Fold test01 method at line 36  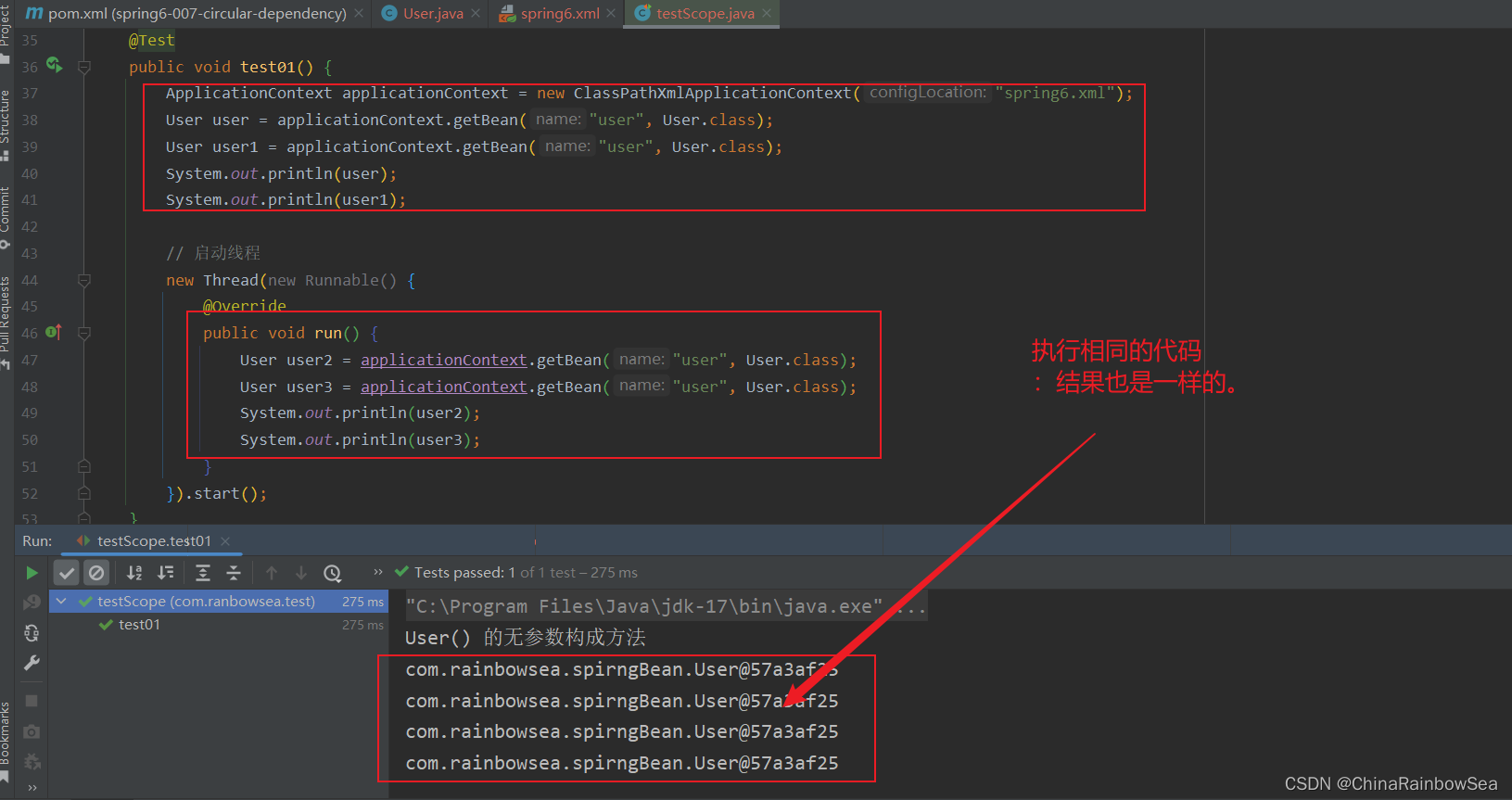(x=84, y=67)
